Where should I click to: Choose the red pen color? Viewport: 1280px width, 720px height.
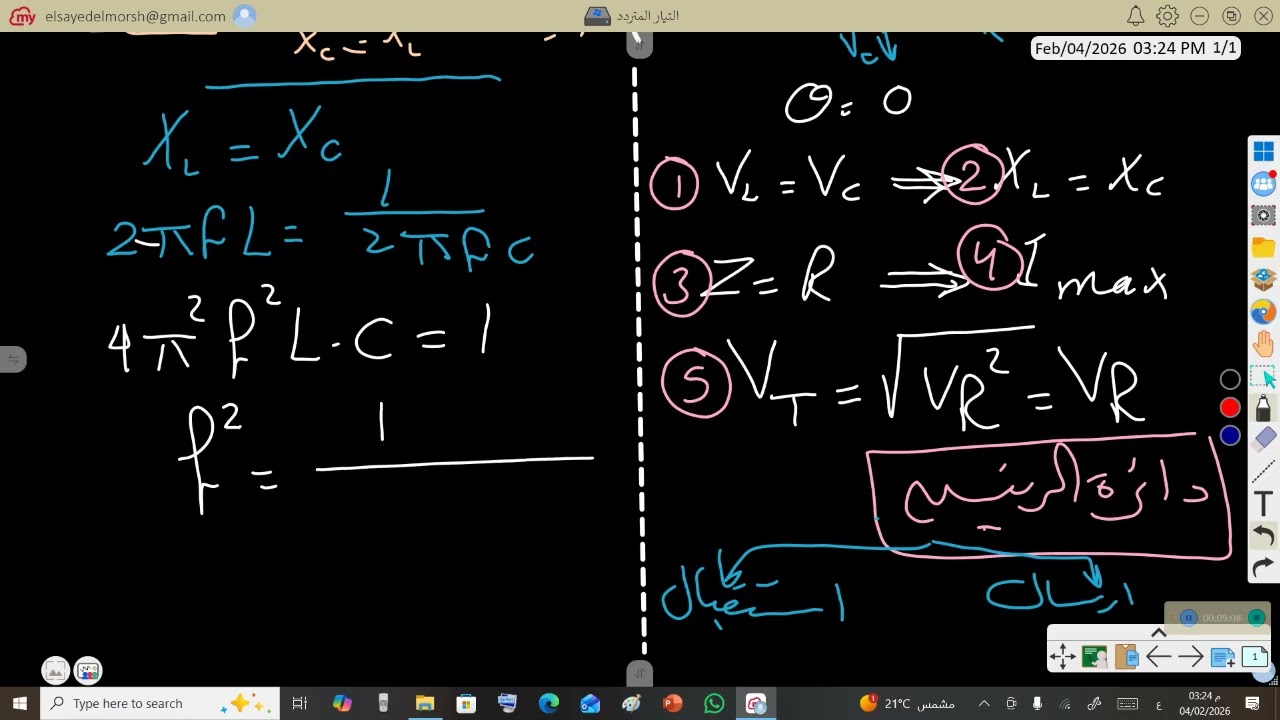[x=1230, y=407]
